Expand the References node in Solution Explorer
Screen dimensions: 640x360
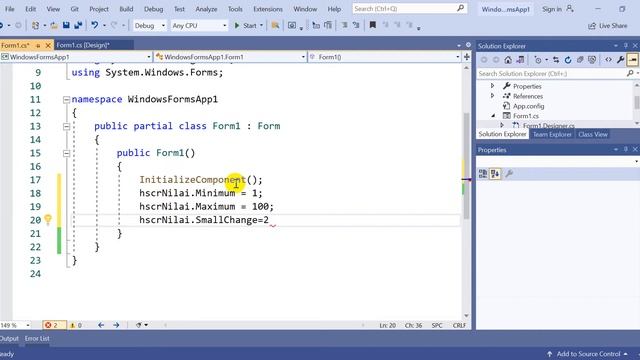point(492,96)
